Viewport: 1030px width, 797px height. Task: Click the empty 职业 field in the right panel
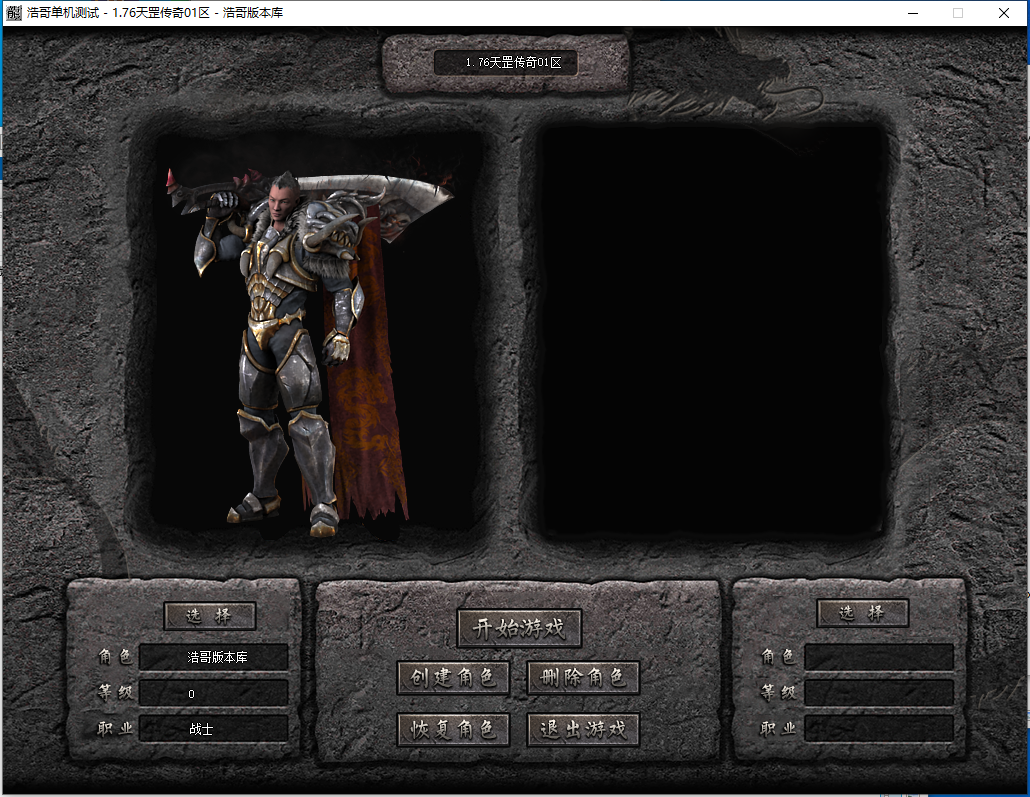tap(879, 728)
